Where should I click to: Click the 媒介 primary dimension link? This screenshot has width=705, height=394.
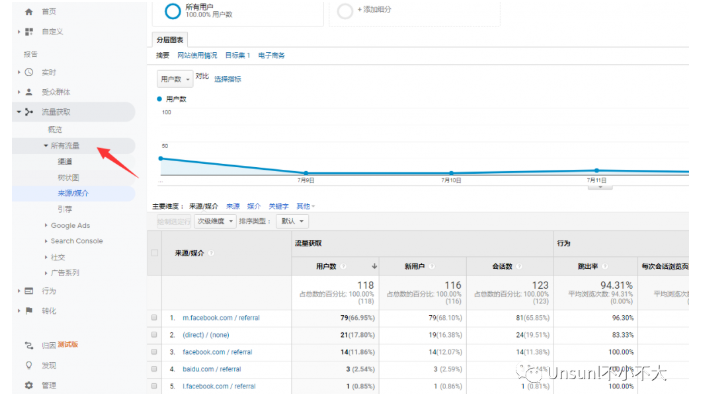point(254,206)
